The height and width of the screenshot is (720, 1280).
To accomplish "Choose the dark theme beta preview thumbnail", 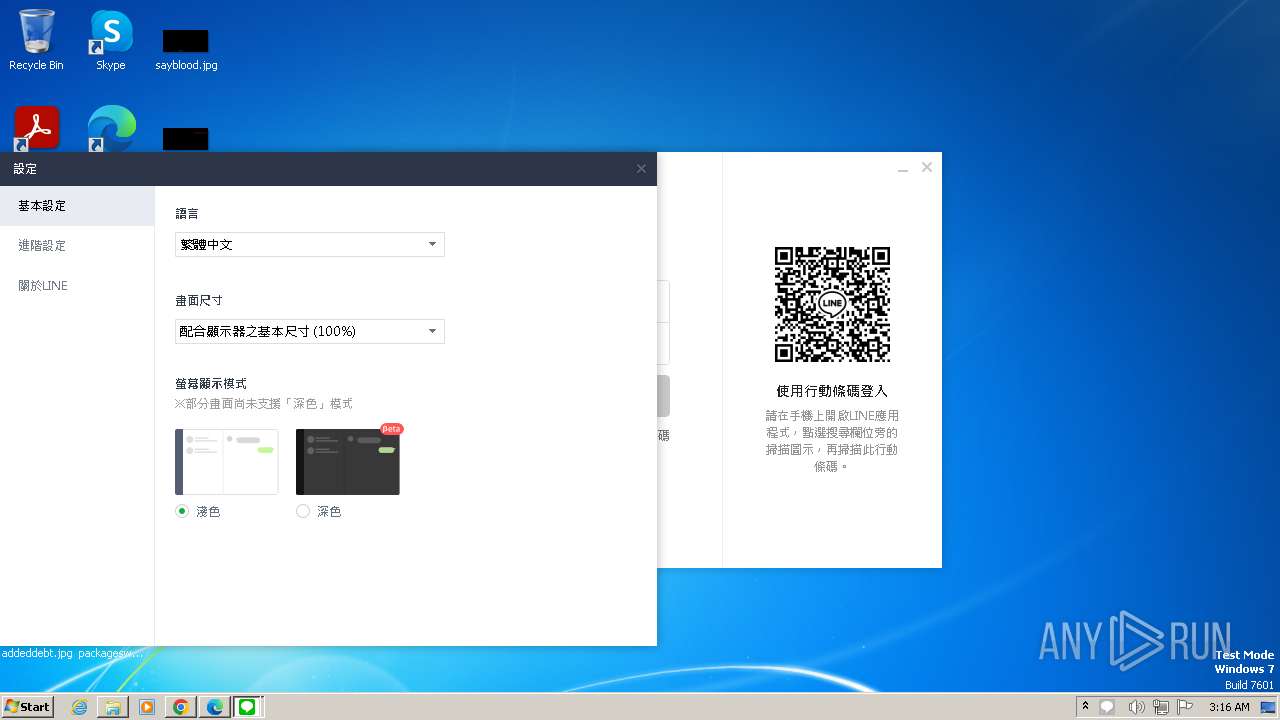I will 348,462.
